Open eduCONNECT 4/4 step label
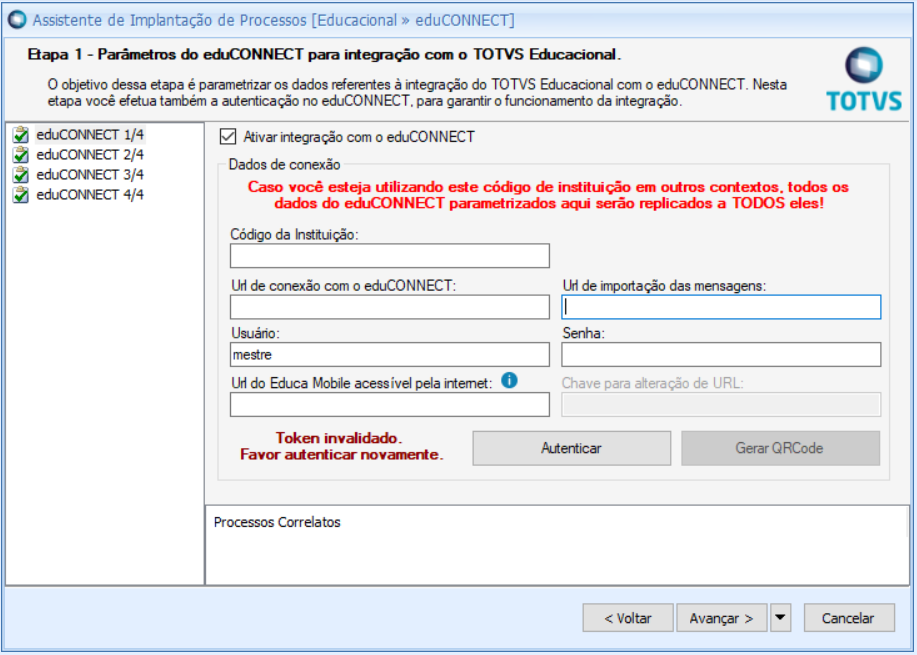 (x=90, y=194)
